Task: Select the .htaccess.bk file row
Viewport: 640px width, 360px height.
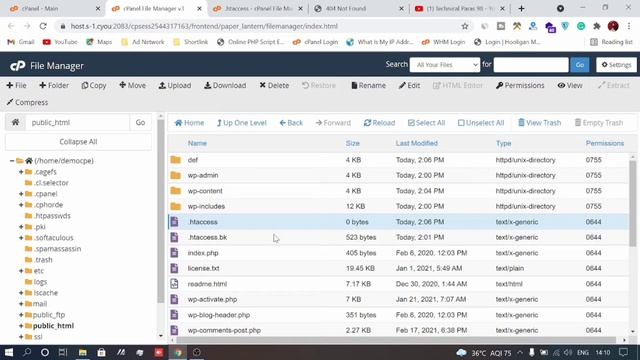Action: 398,237
